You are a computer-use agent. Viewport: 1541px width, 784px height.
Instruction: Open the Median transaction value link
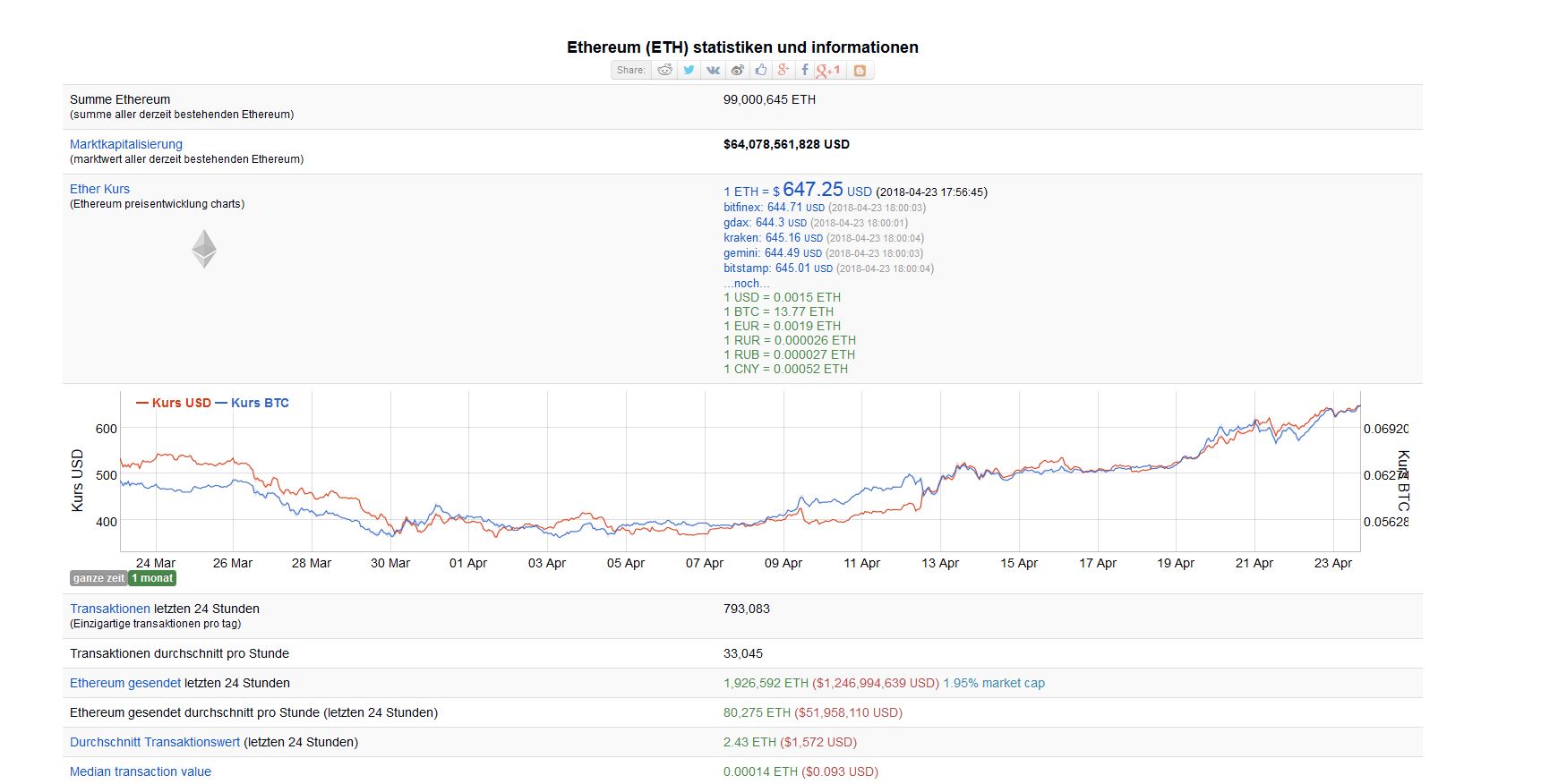point(141,771)
